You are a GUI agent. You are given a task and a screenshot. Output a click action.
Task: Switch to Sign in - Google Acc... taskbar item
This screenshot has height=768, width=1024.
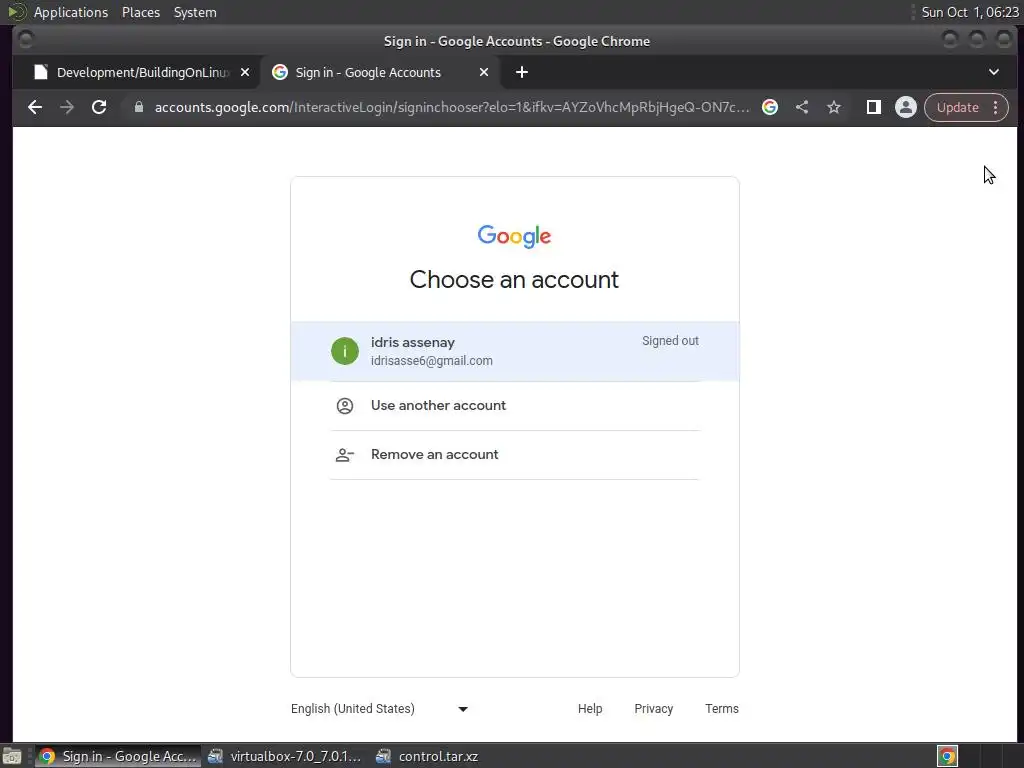click(118, 756)
